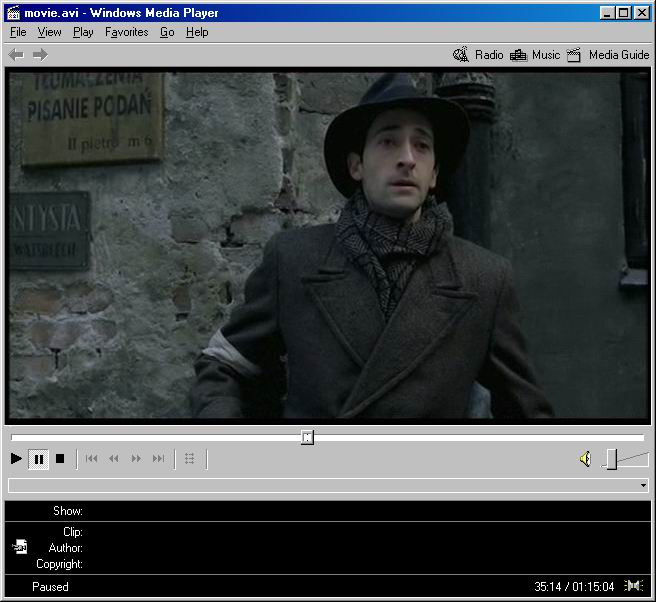Click the Pause button
This screenshot has height=602, width=656.
click(x=38, y=459)
